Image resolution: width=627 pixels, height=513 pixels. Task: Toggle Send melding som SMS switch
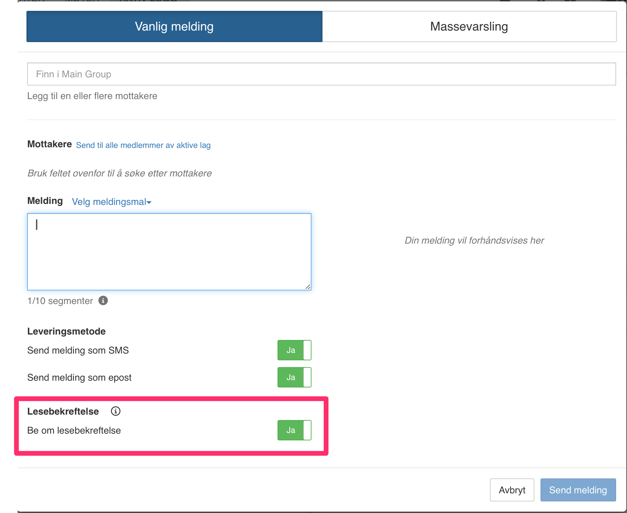tap(294, 350)
